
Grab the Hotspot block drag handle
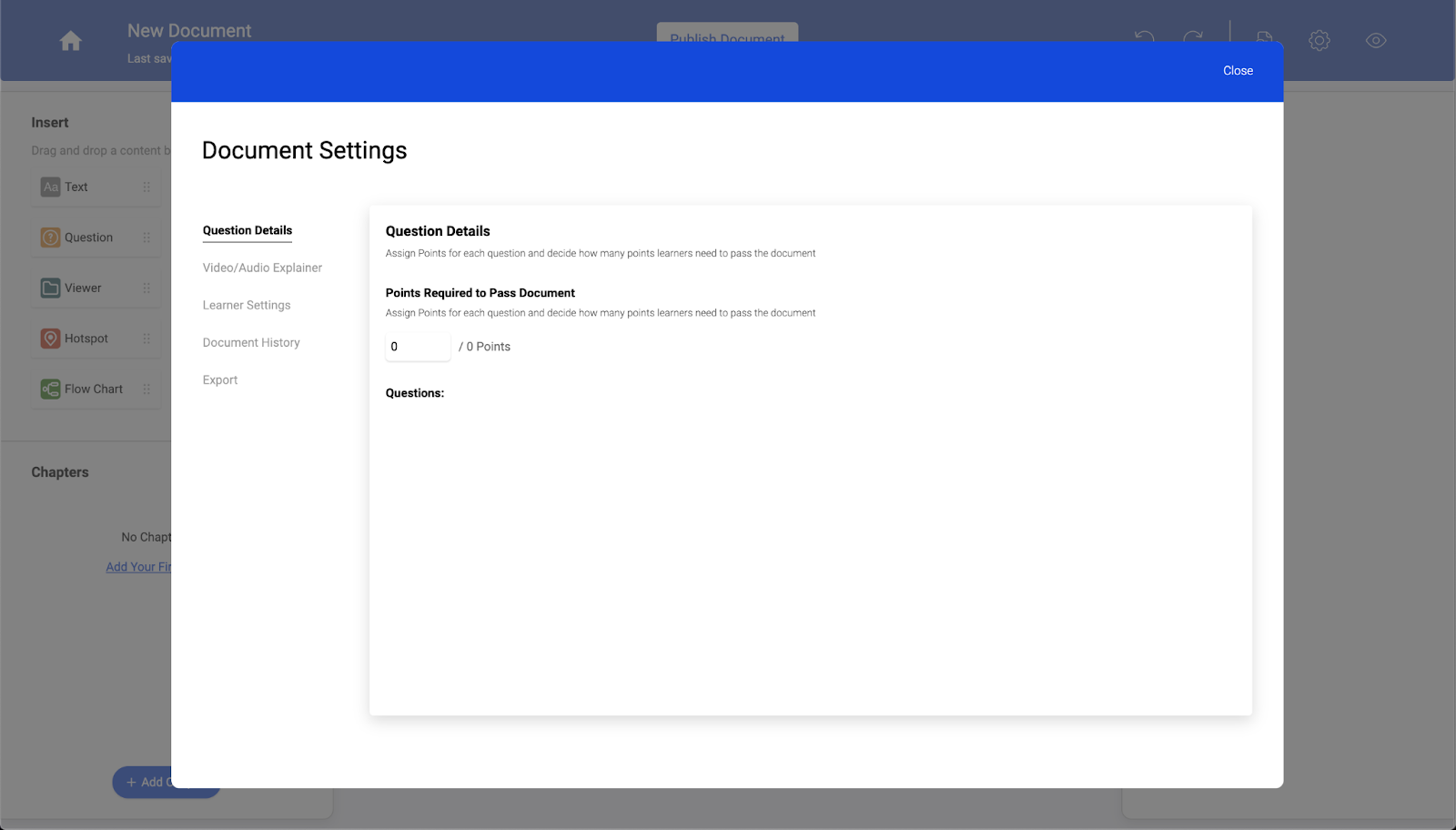pyautogui.click(x=147, y=339)
